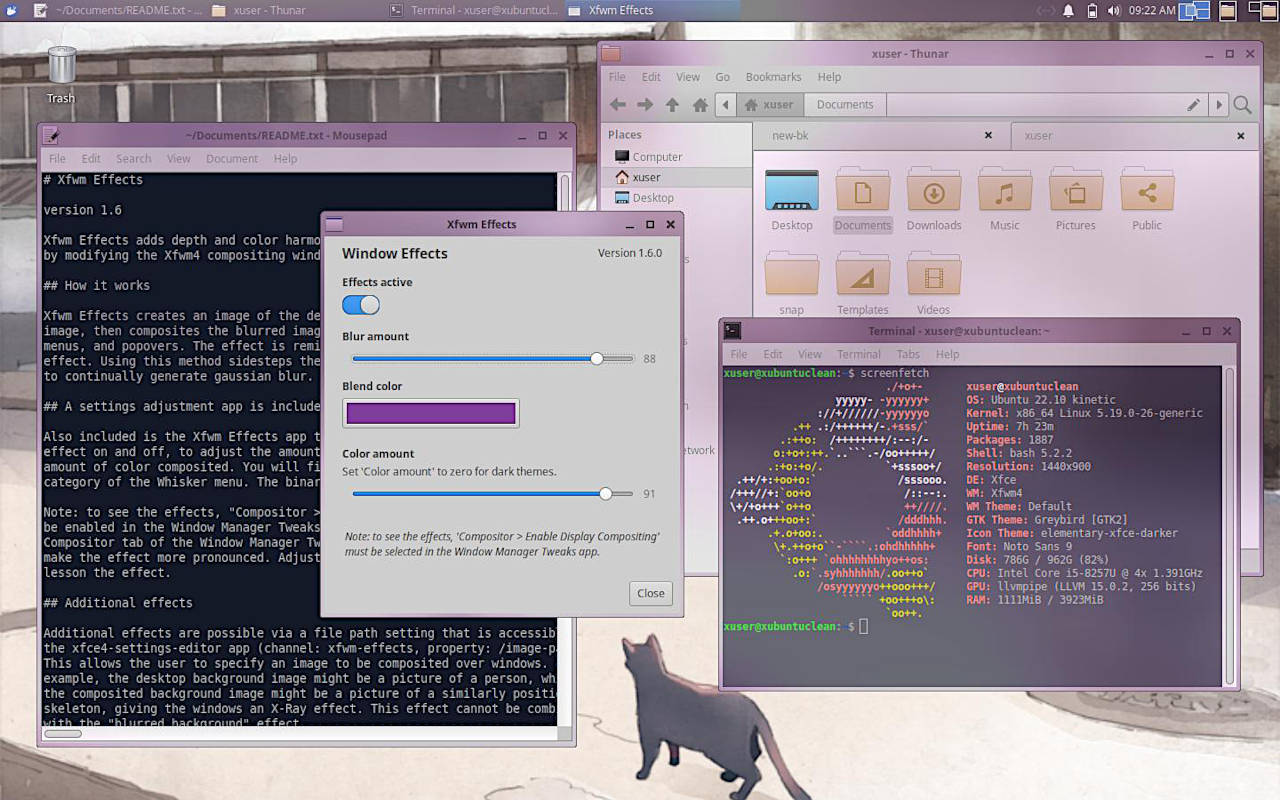Close the xuser tab in Thunar
Image resolution: width=1280 pixels, height=800 pixels.
coord(1241,135)
